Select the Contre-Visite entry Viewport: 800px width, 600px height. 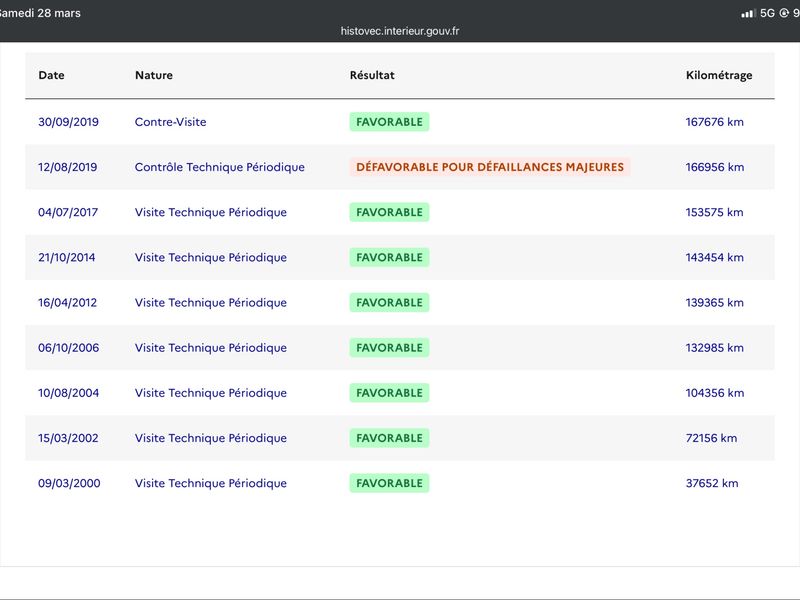click(x=171, y=122)
